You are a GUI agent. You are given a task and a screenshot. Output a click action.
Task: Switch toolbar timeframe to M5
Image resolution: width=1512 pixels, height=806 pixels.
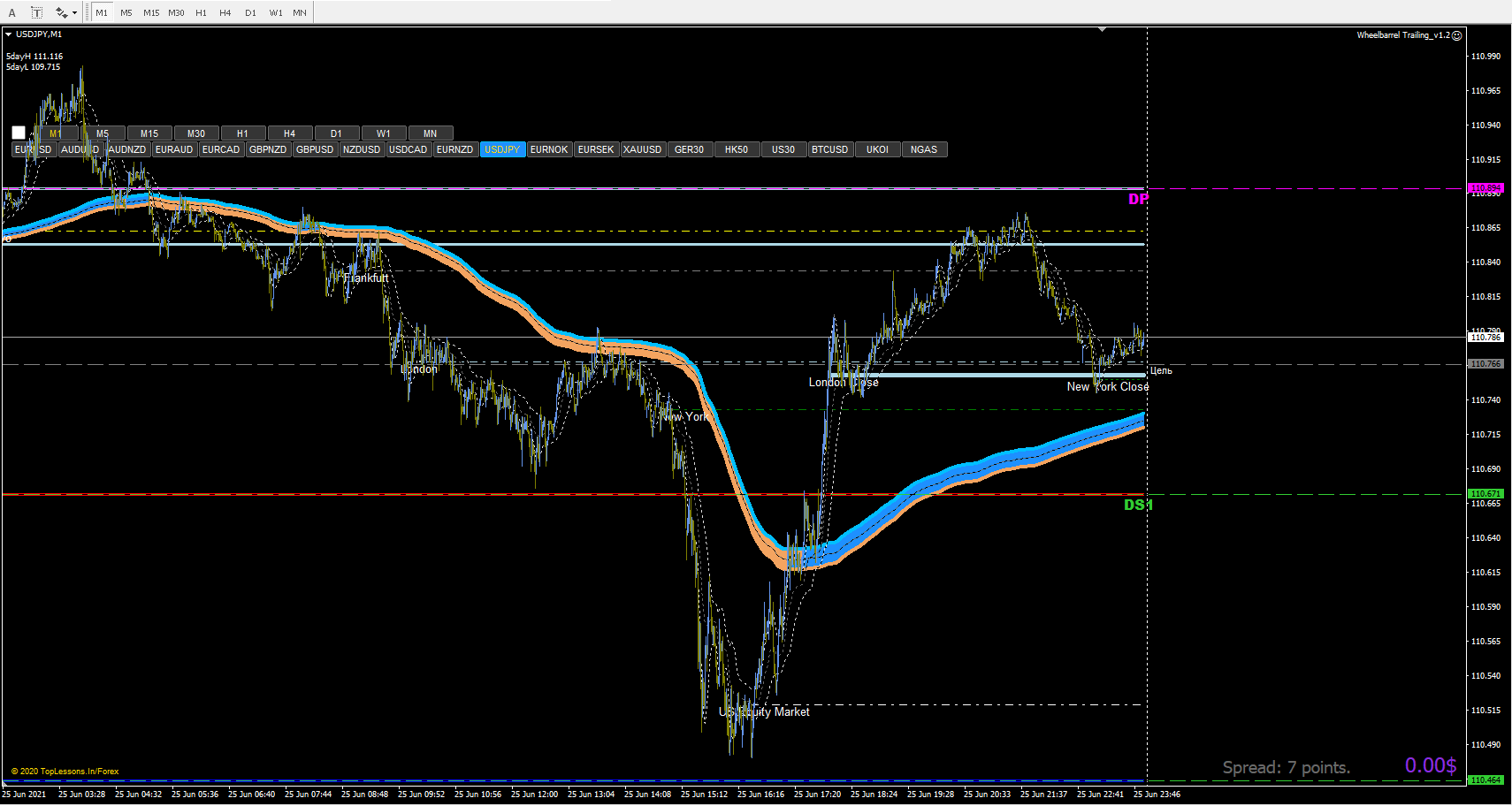(126, 12)
